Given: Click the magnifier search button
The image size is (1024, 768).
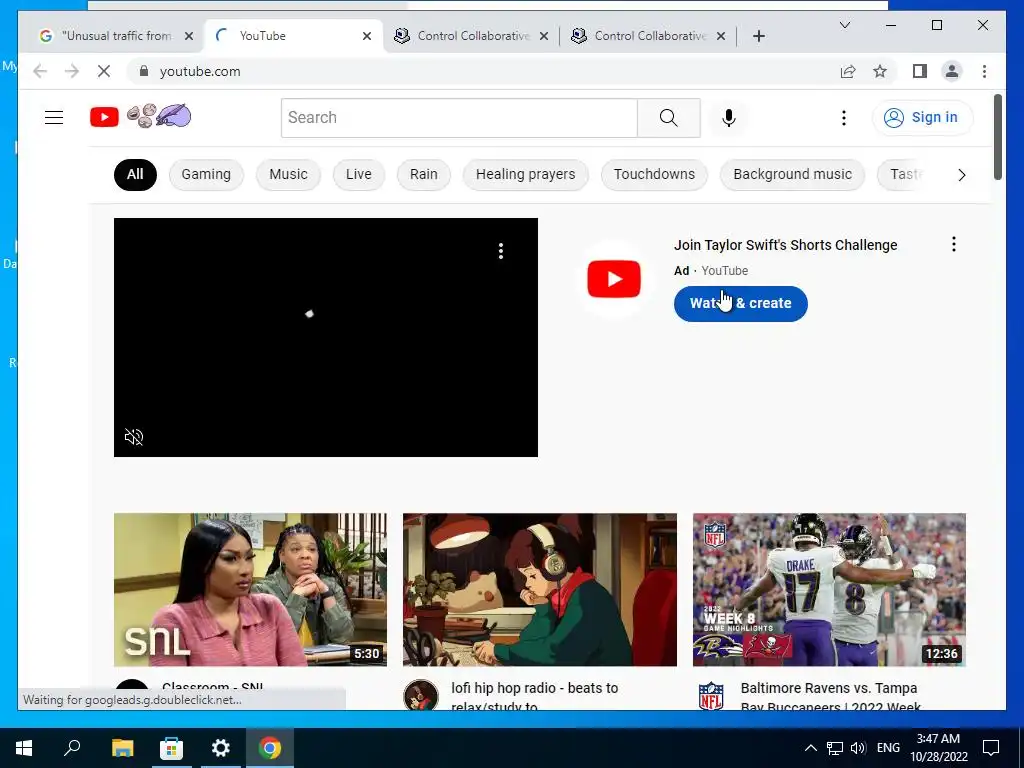Looking at the screenshot, I should 669,118.
